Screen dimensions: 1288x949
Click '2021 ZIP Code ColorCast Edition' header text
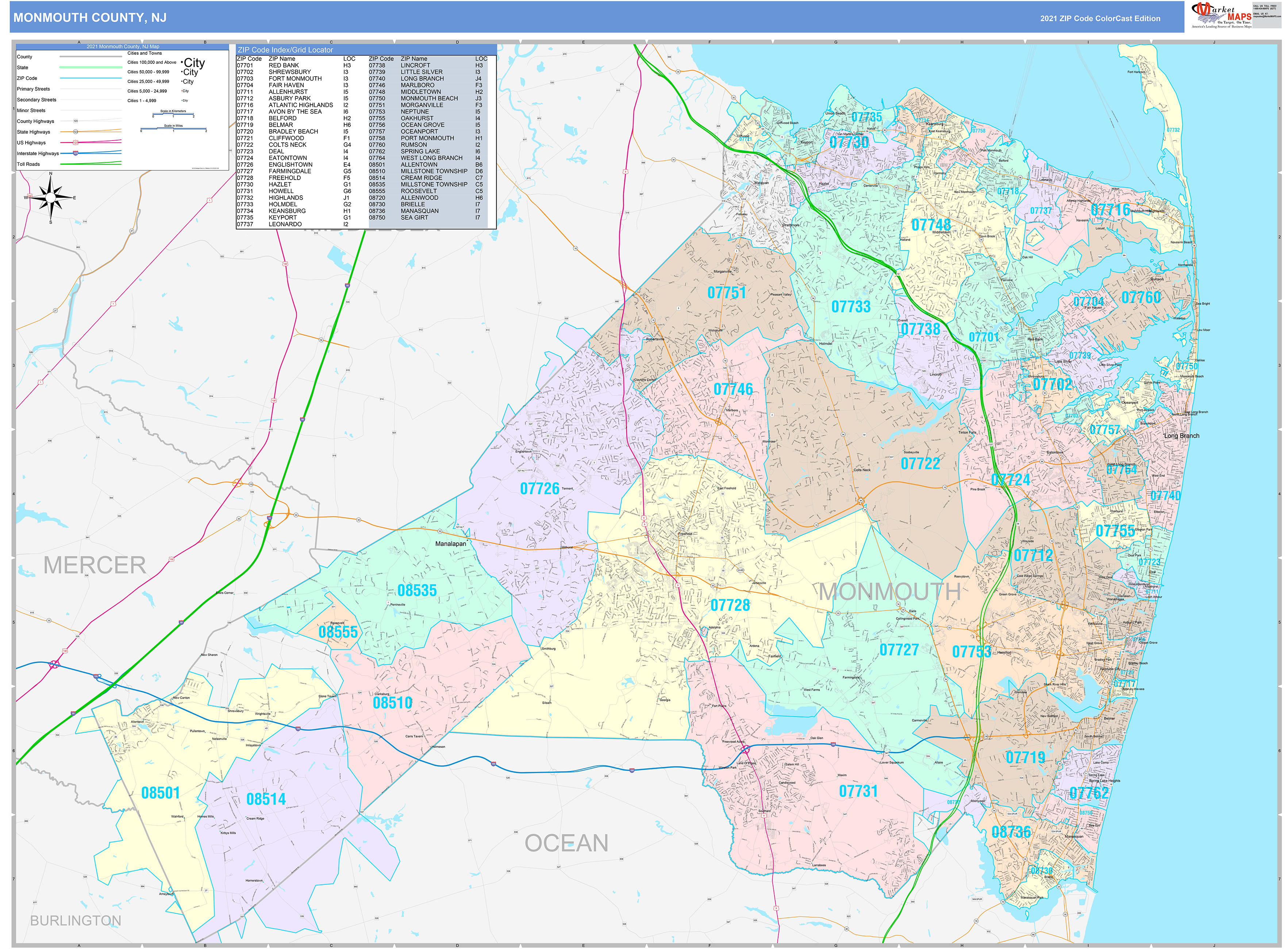(x=1100, y=18)
